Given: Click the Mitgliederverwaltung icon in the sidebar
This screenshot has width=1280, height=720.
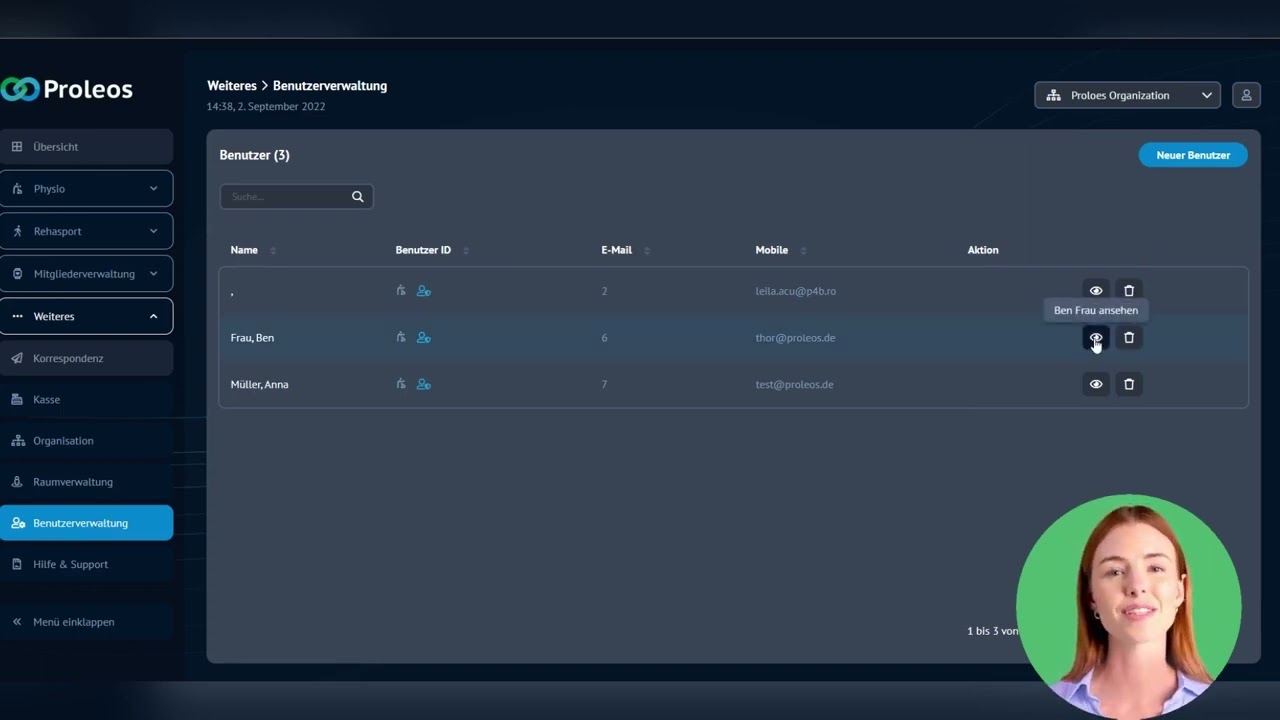Looking at the screenshot, I should 17,274.
